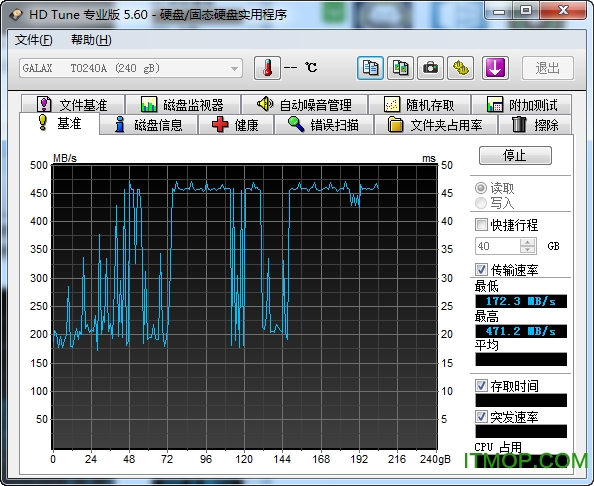Open the 自动噪音管理 tab
The height and width of the screenshot is (486, 594).
click(305, 105)
